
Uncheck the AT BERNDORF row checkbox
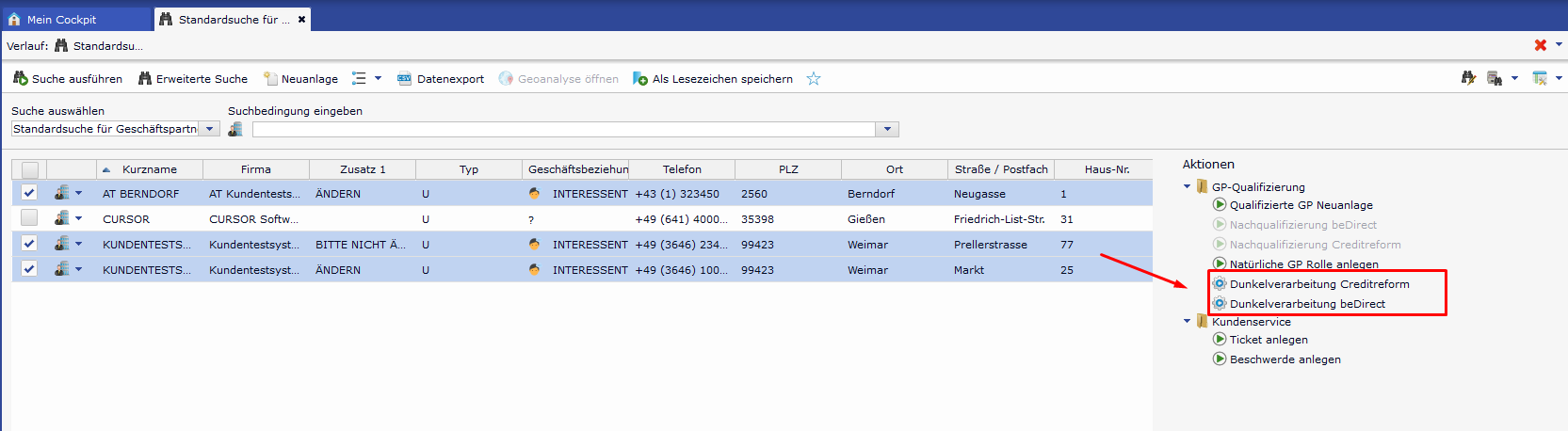coord(29,193)
